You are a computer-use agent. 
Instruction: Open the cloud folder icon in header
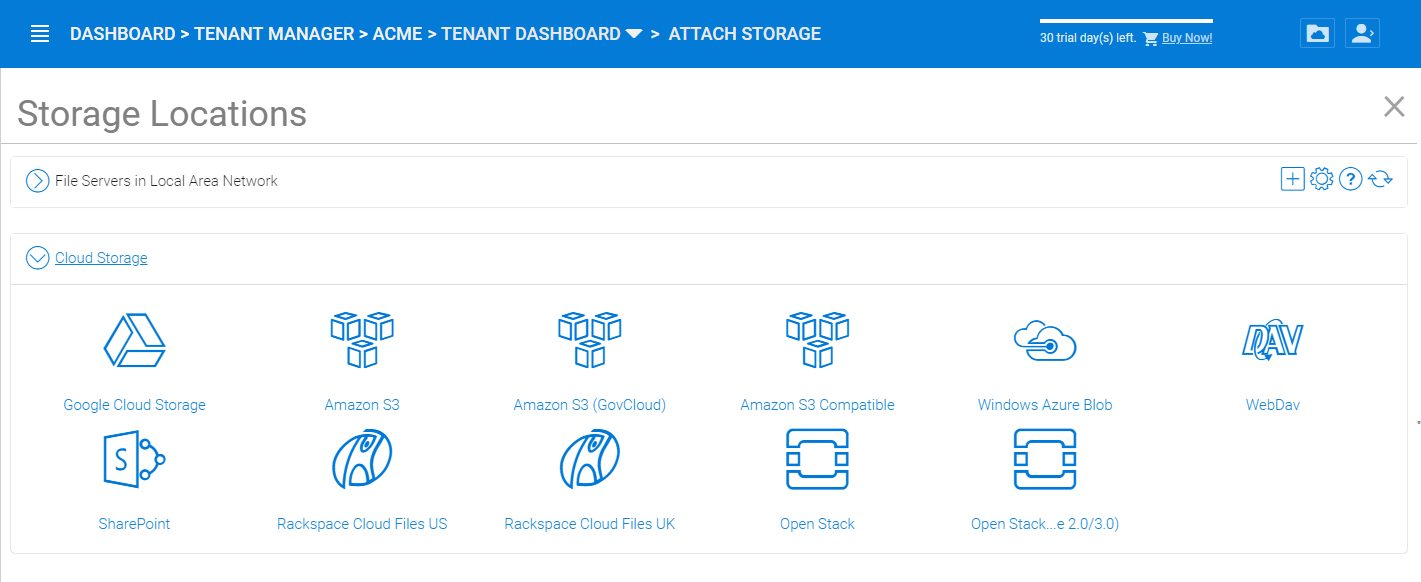(1318, 33)
